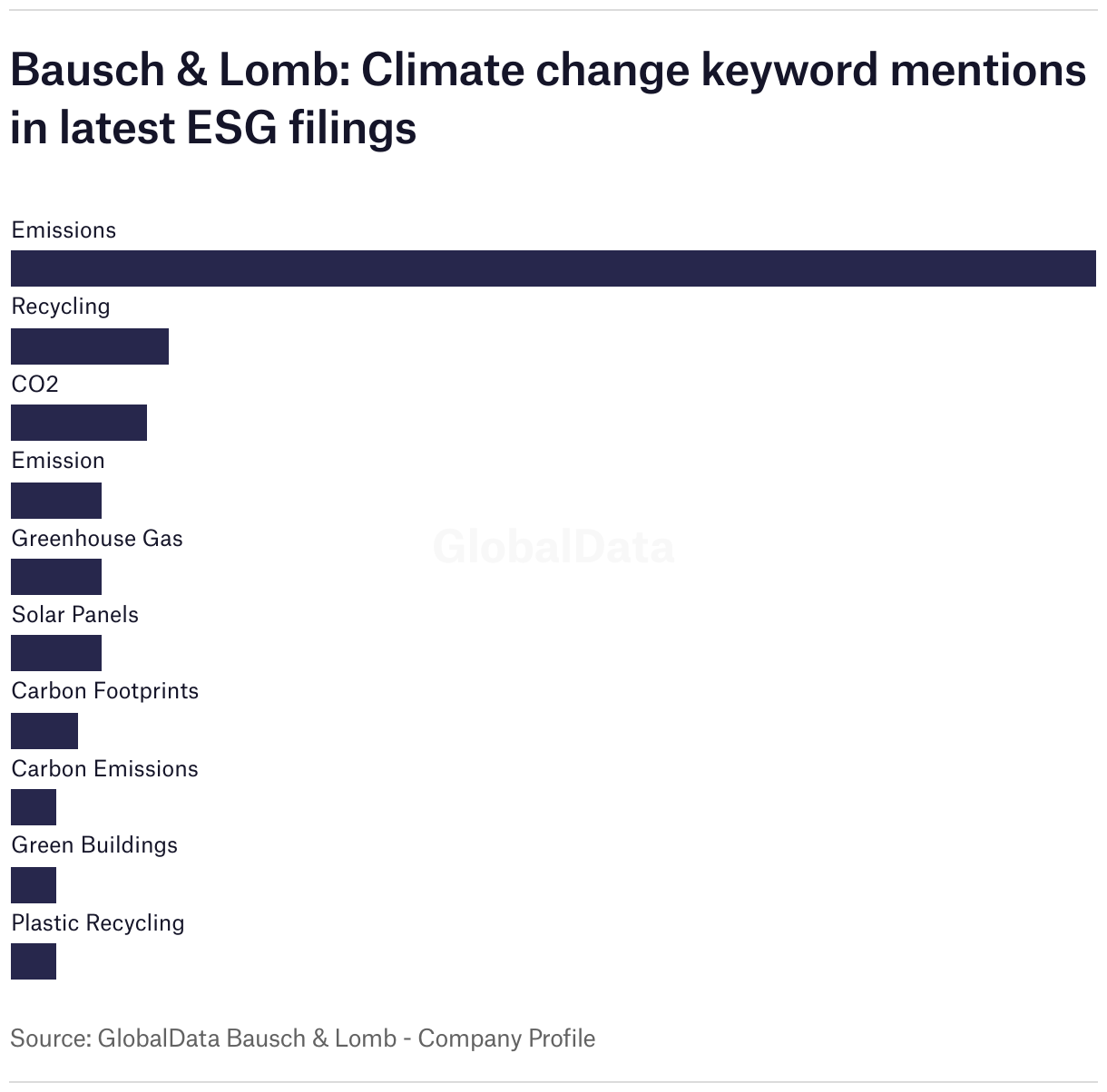Click the Recycling bar
Image resolution: width=1107 pixels, height=1092 pixels.
click(x=90, y=346)
